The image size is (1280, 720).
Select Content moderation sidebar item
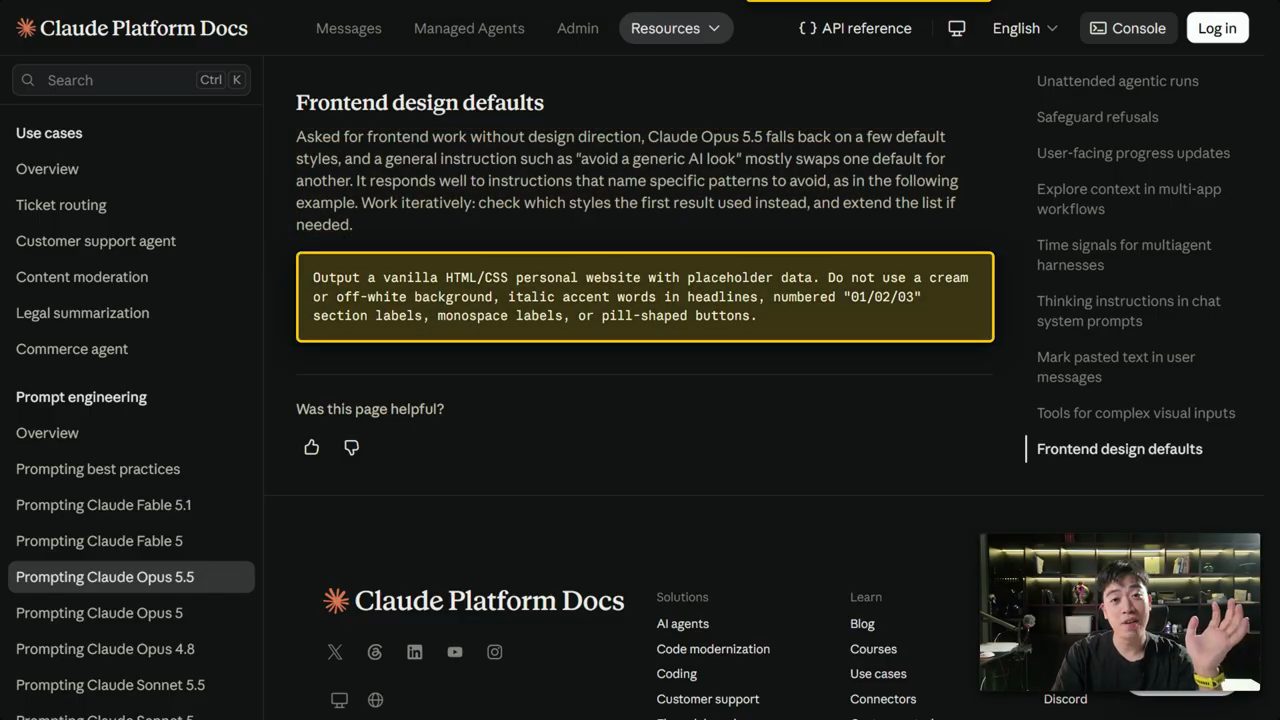[82, 277]
